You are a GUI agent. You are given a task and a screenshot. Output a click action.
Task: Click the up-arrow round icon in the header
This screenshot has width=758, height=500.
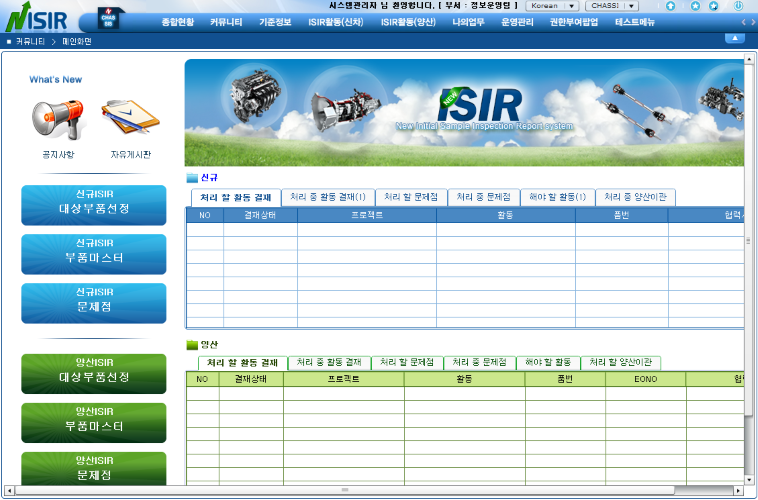(671, 6)
